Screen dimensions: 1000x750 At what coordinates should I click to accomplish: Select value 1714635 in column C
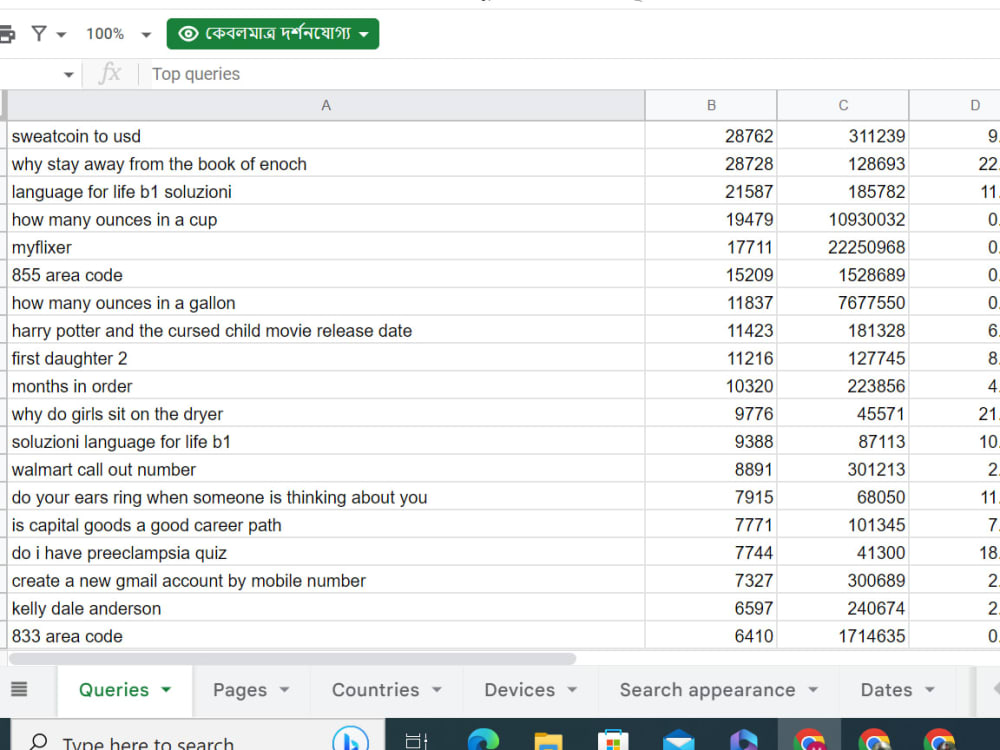pyautogui.click(x=843, y=635)
